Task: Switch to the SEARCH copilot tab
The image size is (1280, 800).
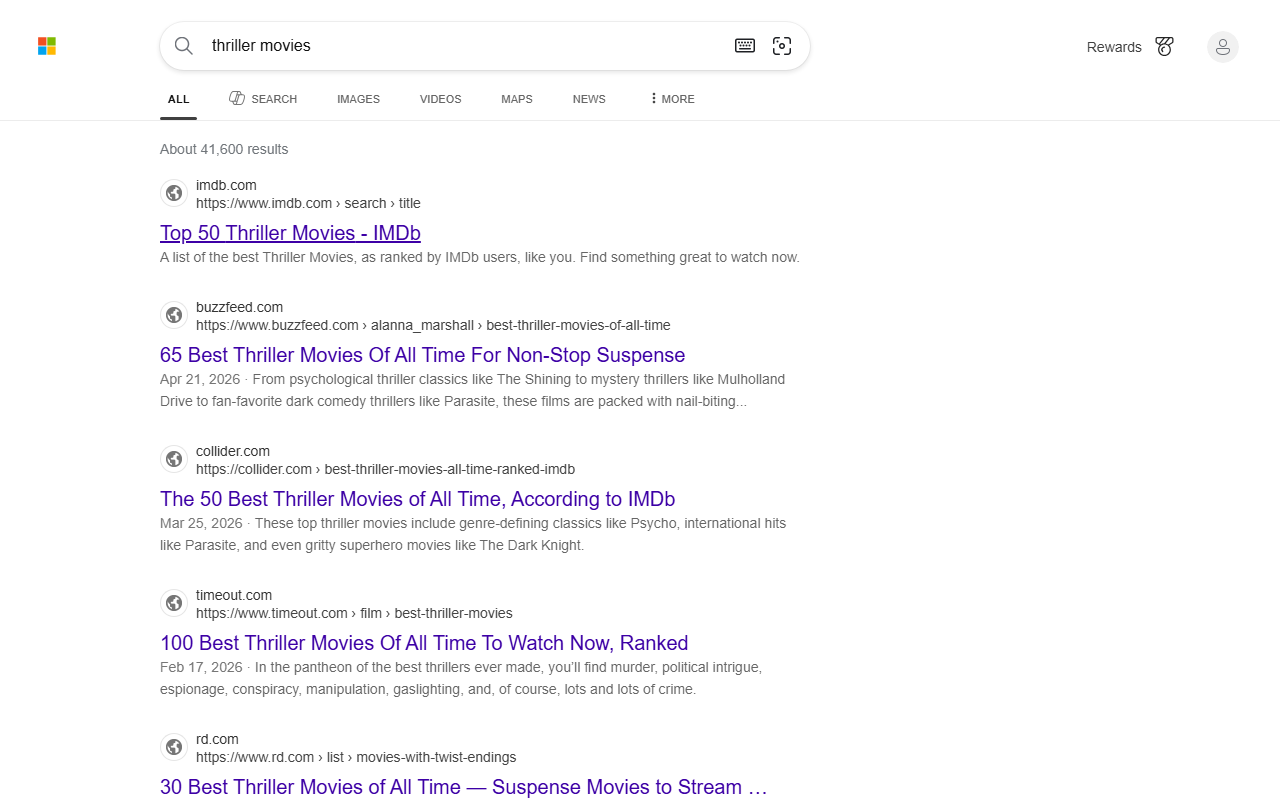Action: click(x=263, y=99)
